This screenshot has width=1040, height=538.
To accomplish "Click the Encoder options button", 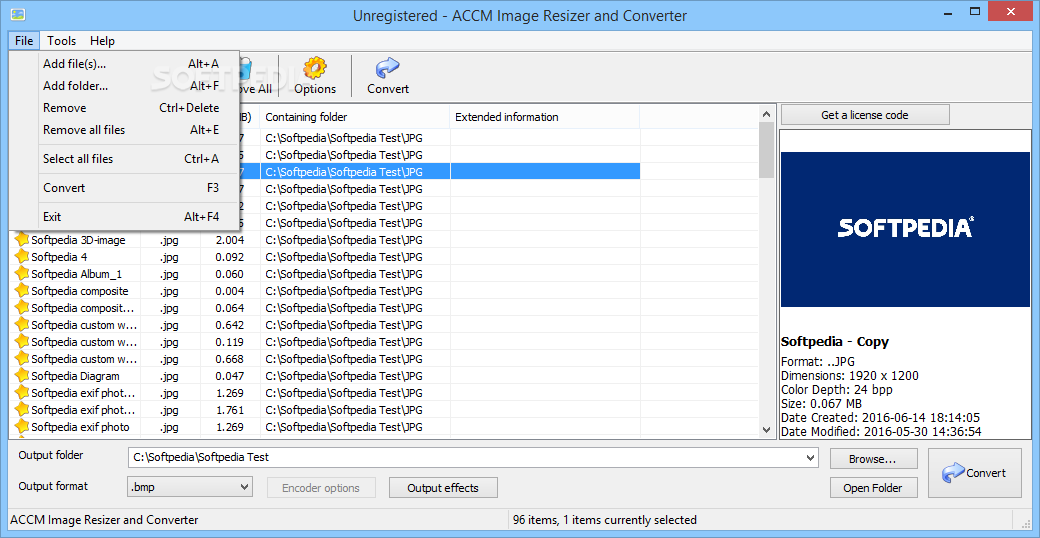I will coord(321,488).
